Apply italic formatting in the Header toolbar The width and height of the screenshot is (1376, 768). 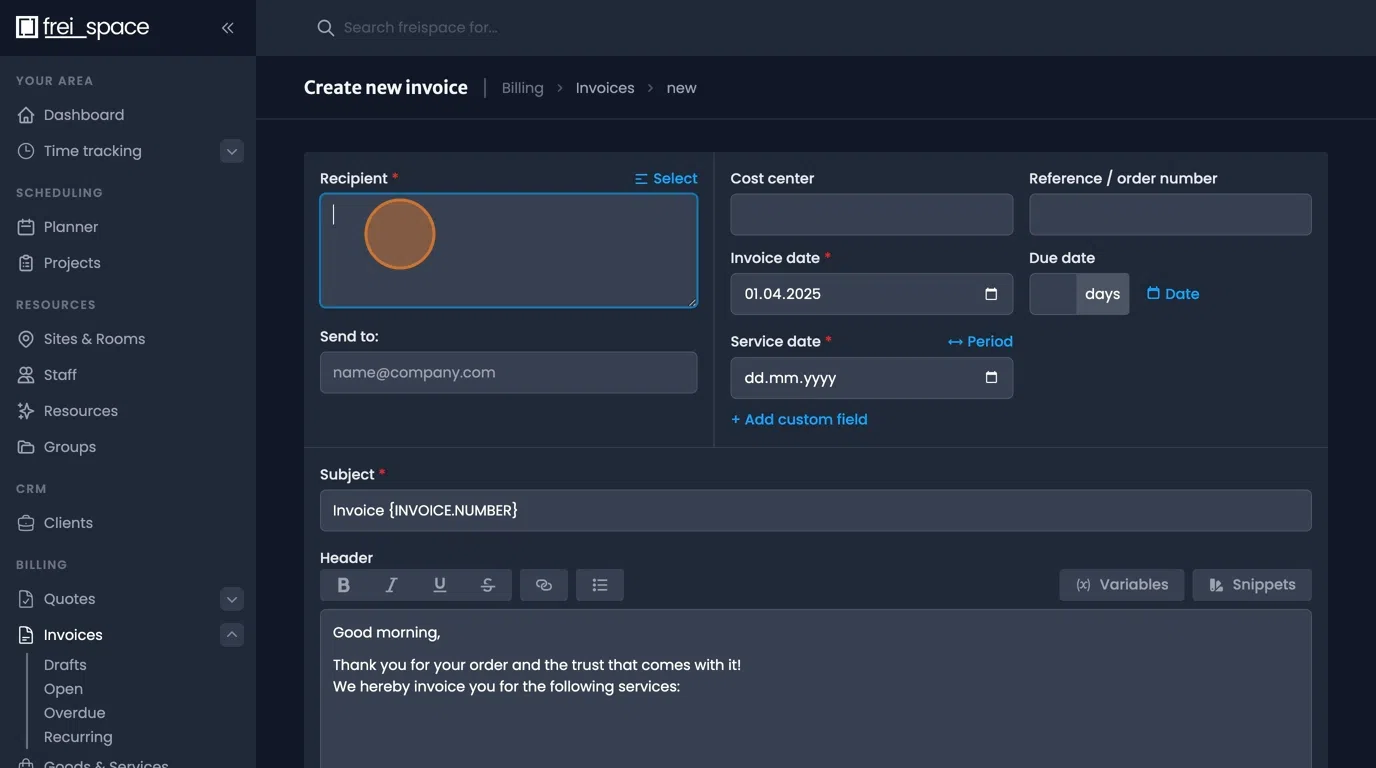point(391,584)
